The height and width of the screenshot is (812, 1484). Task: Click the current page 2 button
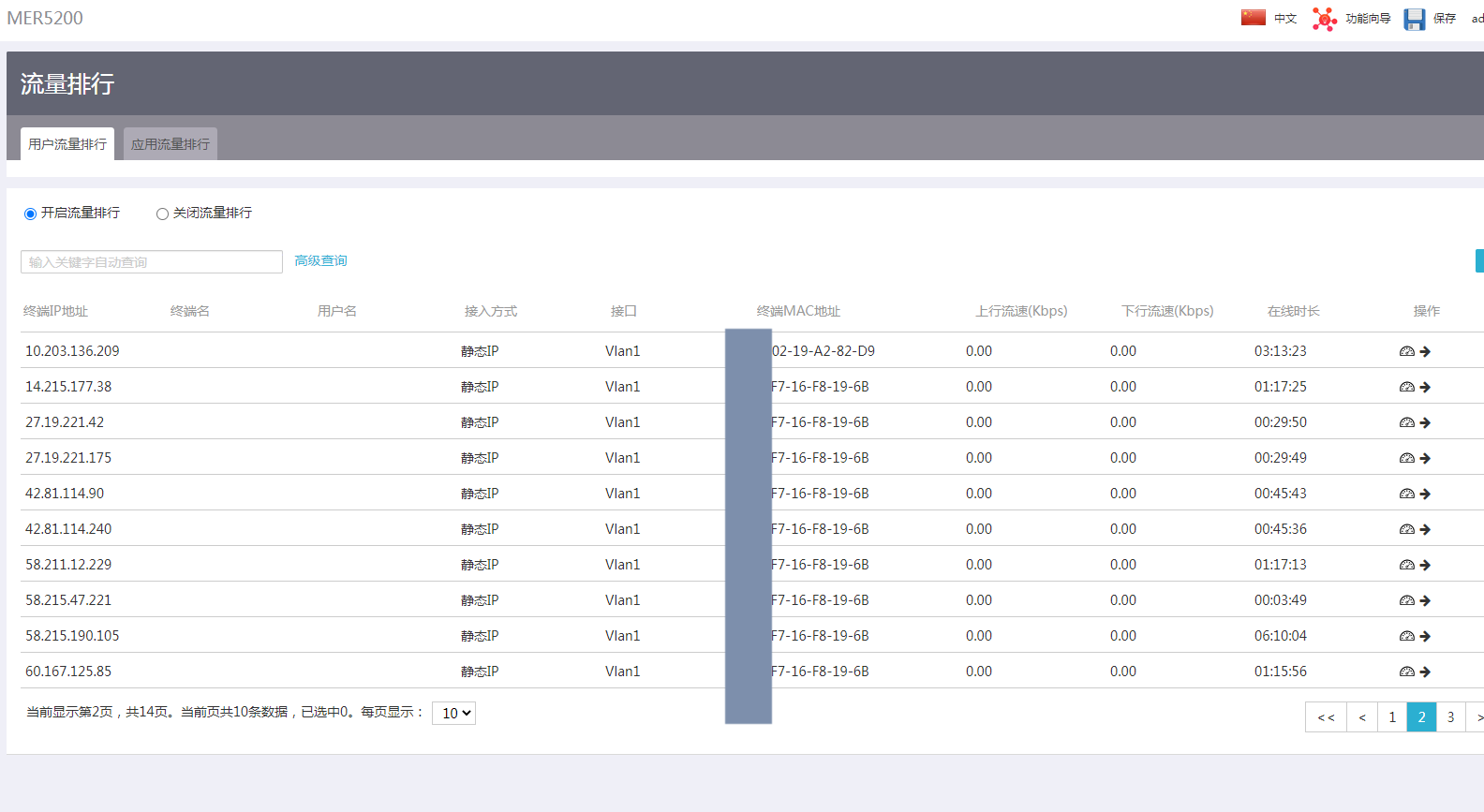(1421, 717)
